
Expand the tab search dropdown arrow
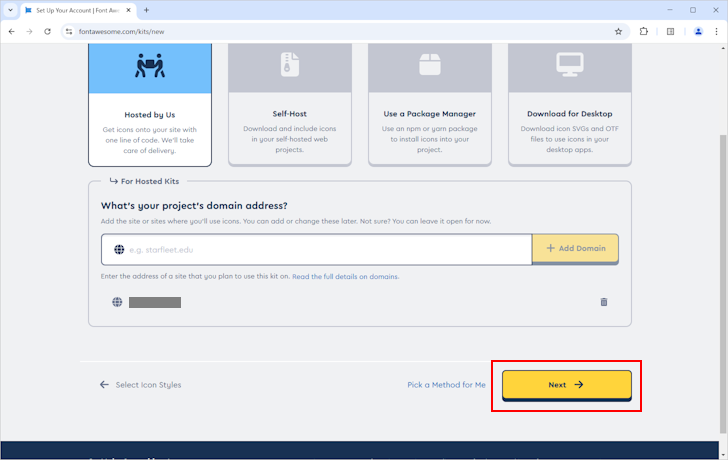tap(10, 10)
